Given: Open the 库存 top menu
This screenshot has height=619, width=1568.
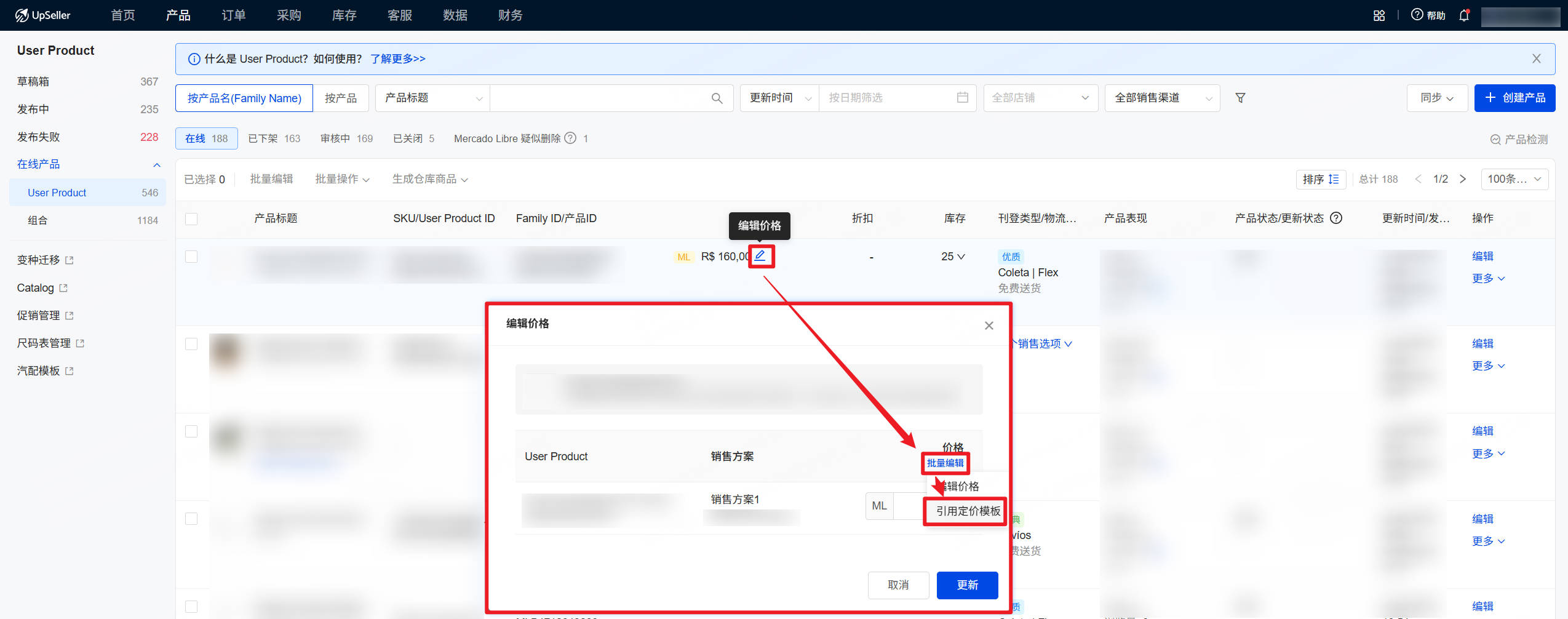Looking at the screenshot, I should coord(344,15).
